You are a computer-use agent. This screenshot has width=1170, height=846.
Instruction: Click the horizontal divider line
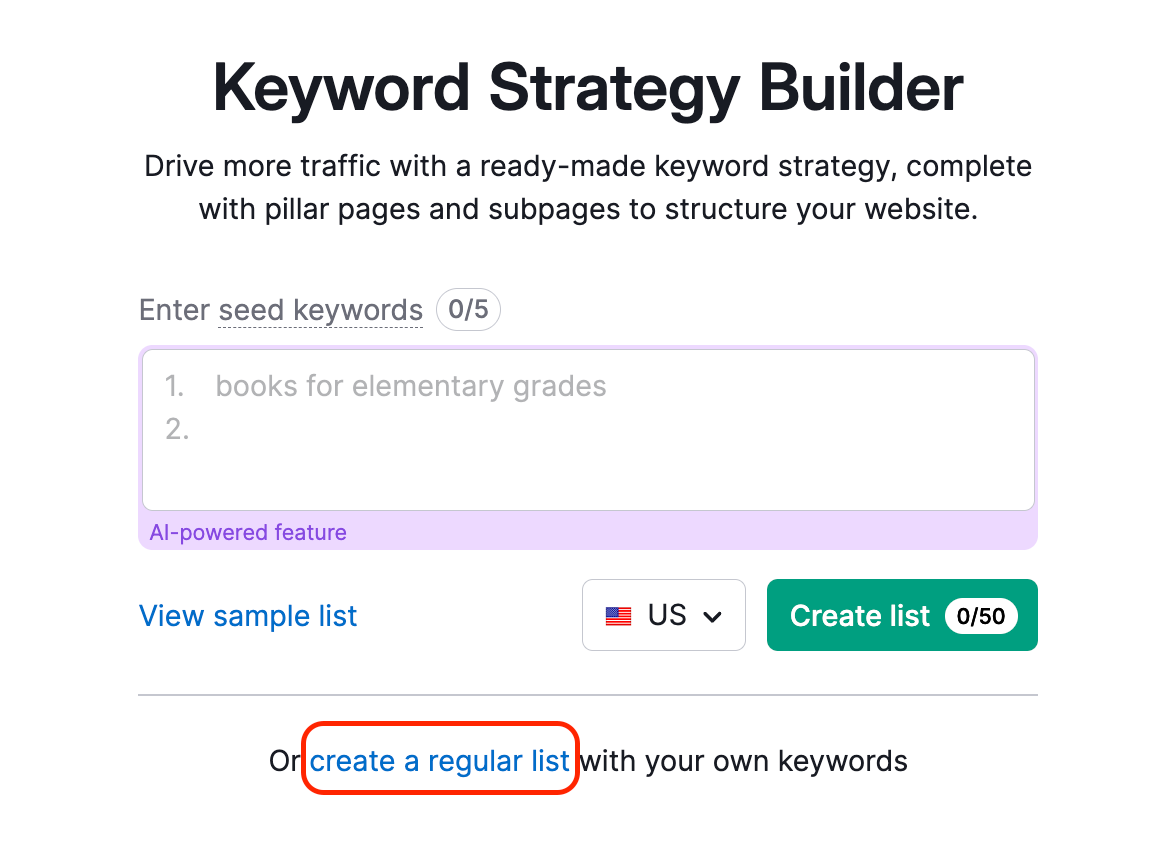588,695
